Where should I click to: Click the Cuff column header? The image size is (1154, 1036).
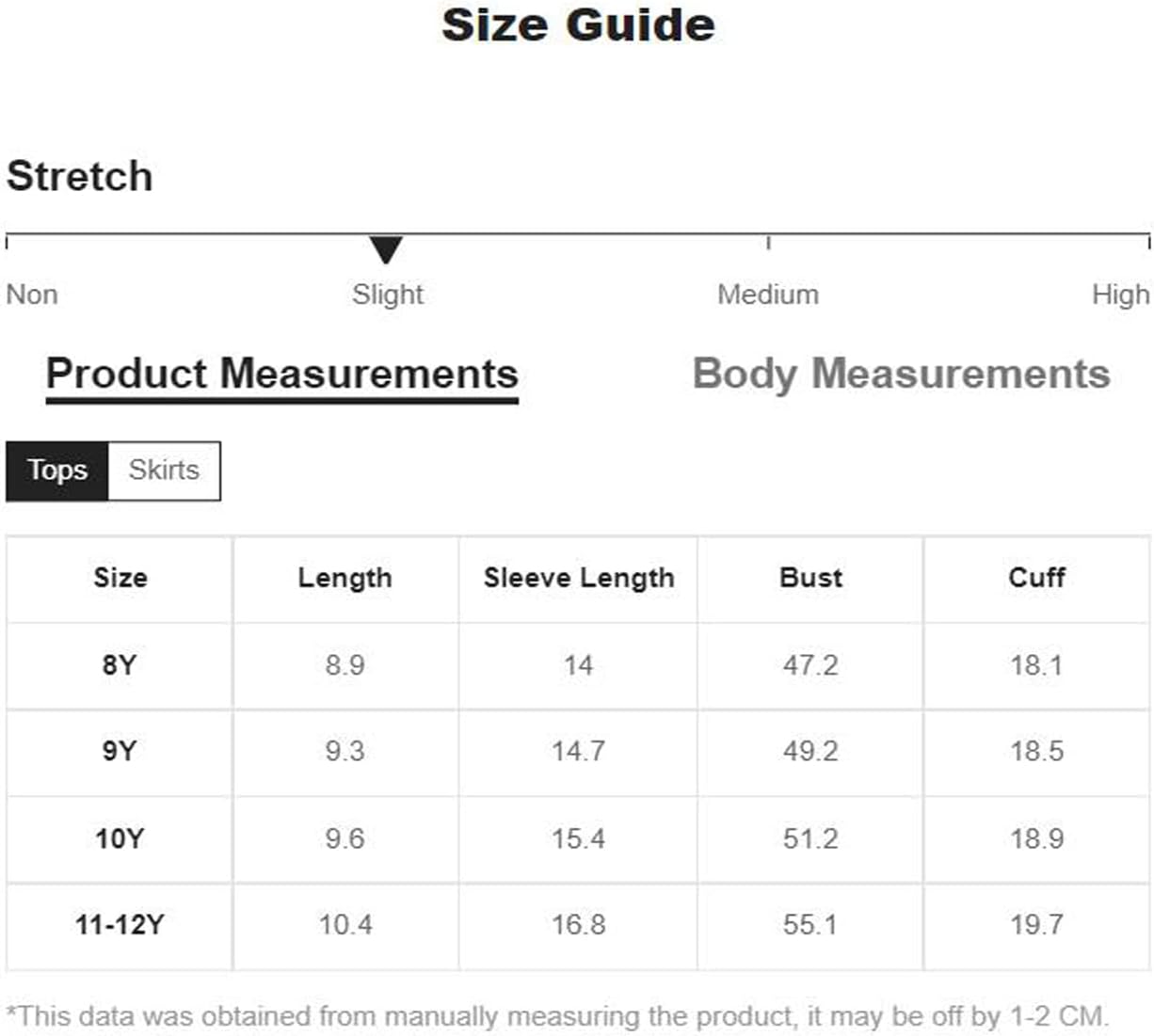pos(1036,579)
